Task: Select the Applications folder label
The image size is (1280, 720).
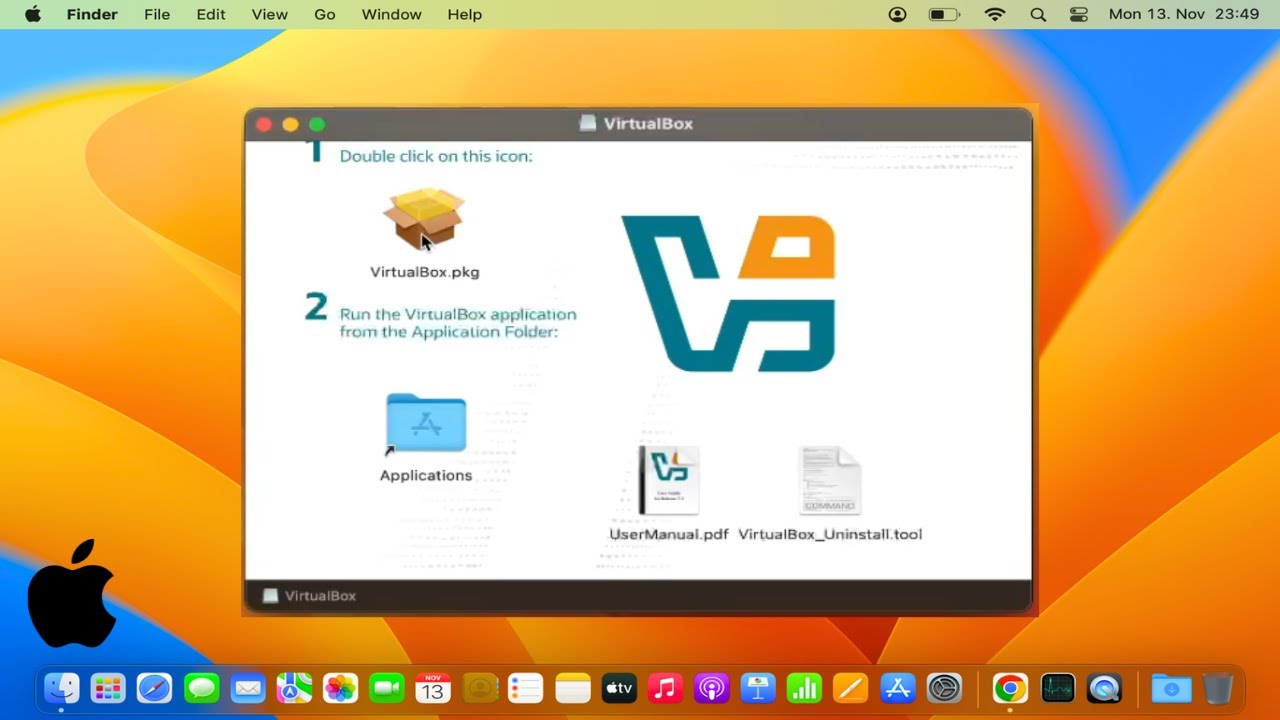Action: 426,476
